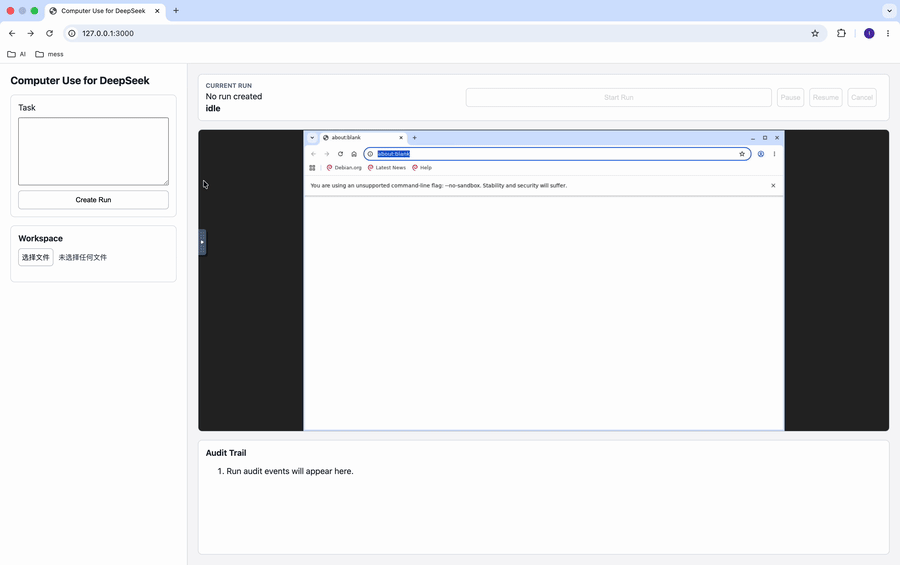Open the outer browser profile avatar

point(869,33)
